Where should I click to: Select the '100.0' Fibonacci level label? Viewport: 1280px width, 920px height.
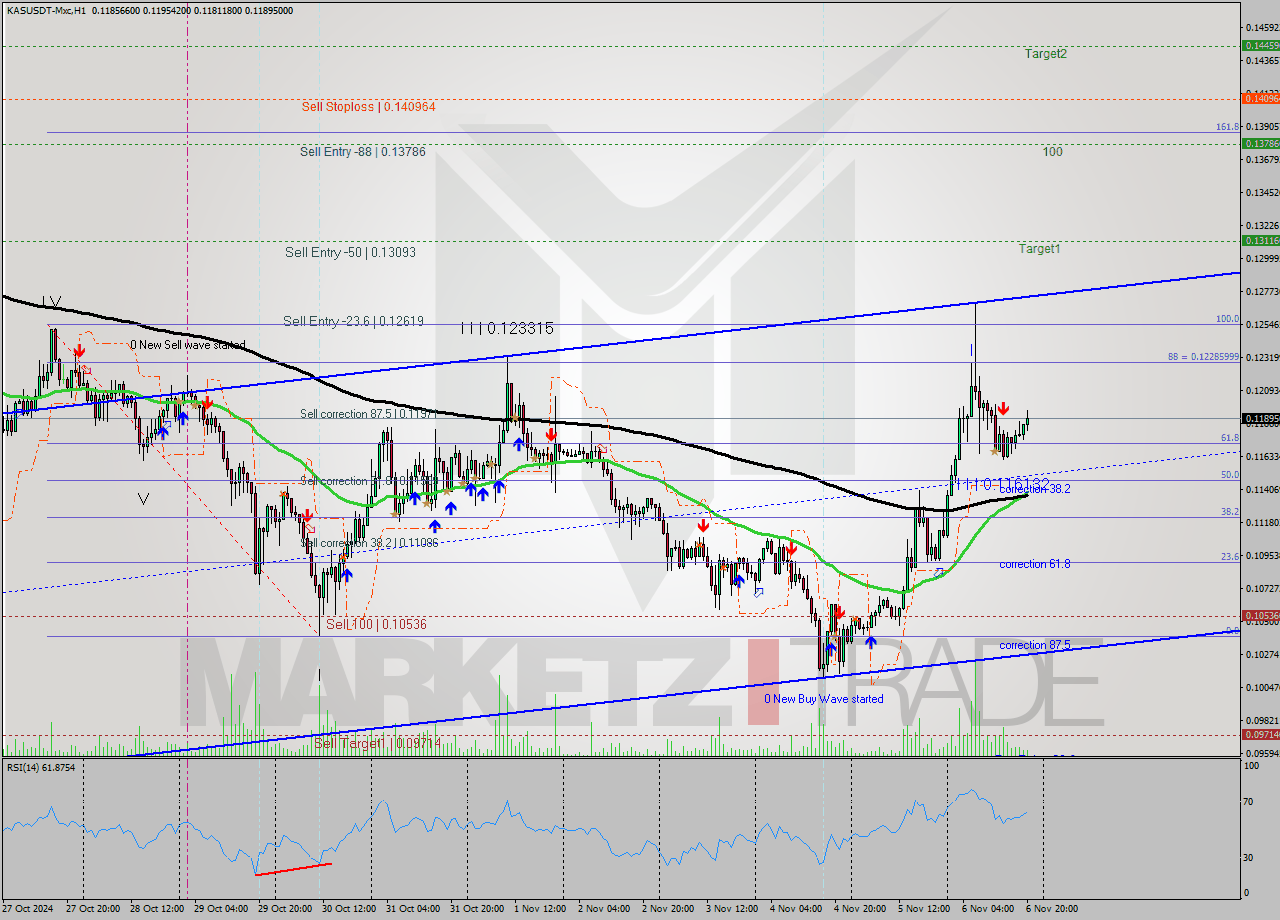coord(1228,319)
